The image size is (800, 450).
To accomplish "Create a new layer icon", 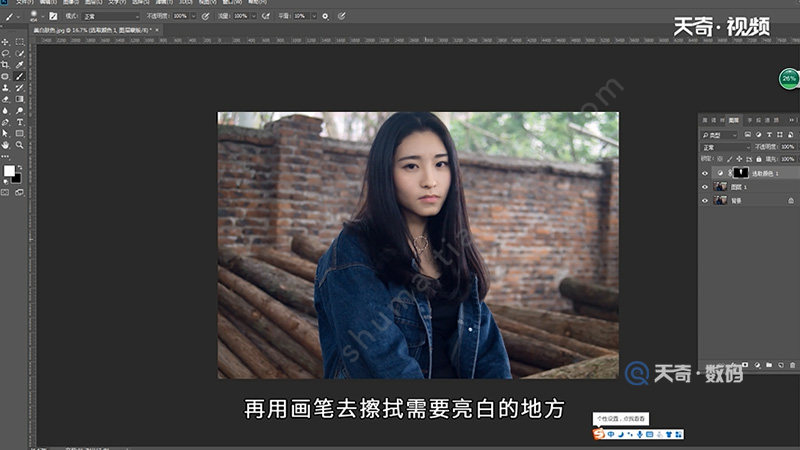I will click(x=781, y=365).
